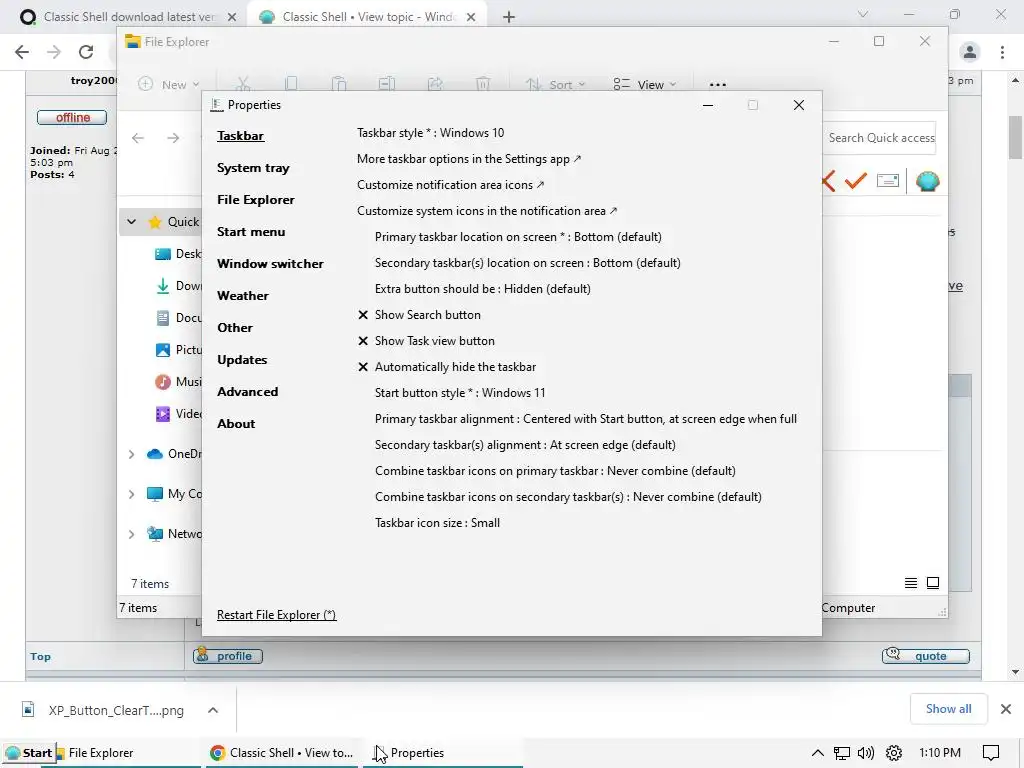Click the Start button on the taskbar
Image resolution: width=1024 pixels, height=768 pixels.
click(28, 753)
